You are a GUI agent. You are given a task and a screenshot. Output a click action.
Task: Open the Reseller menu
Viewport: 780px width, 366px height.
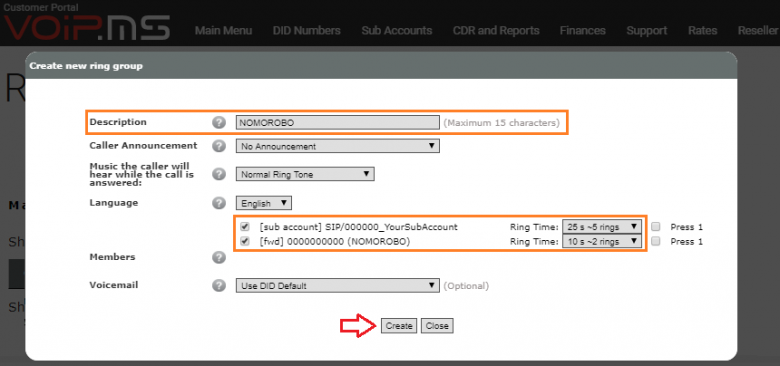(x=758, y=31)
